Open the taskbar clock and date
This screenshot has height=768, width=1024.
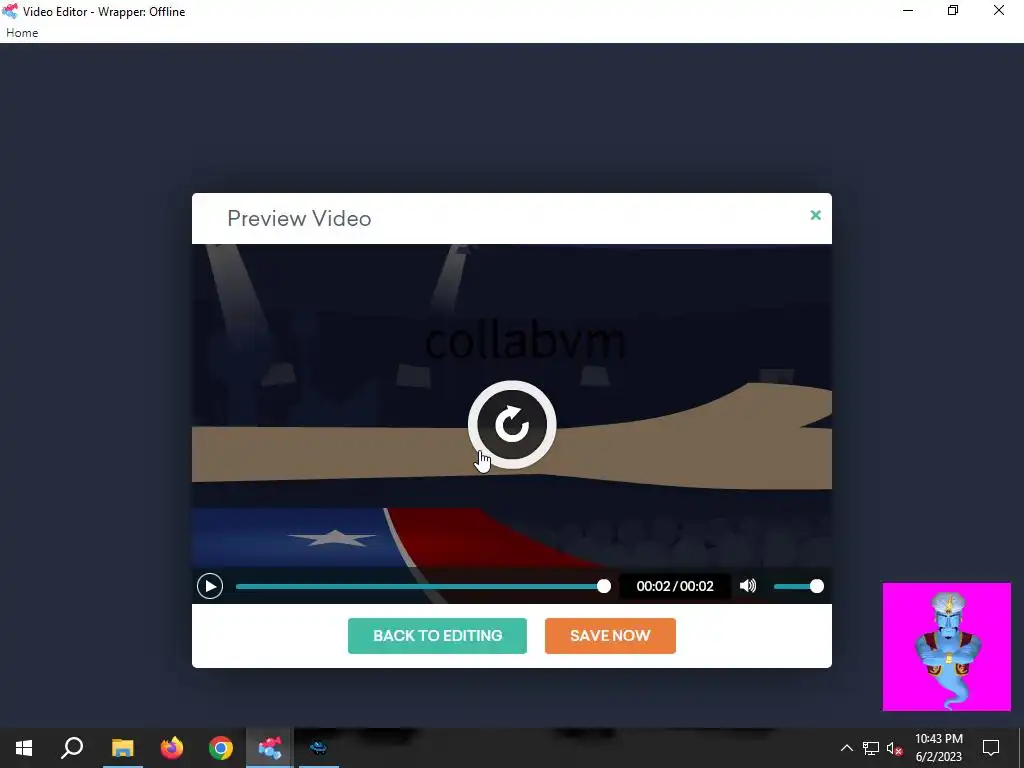tap(939, 748)
